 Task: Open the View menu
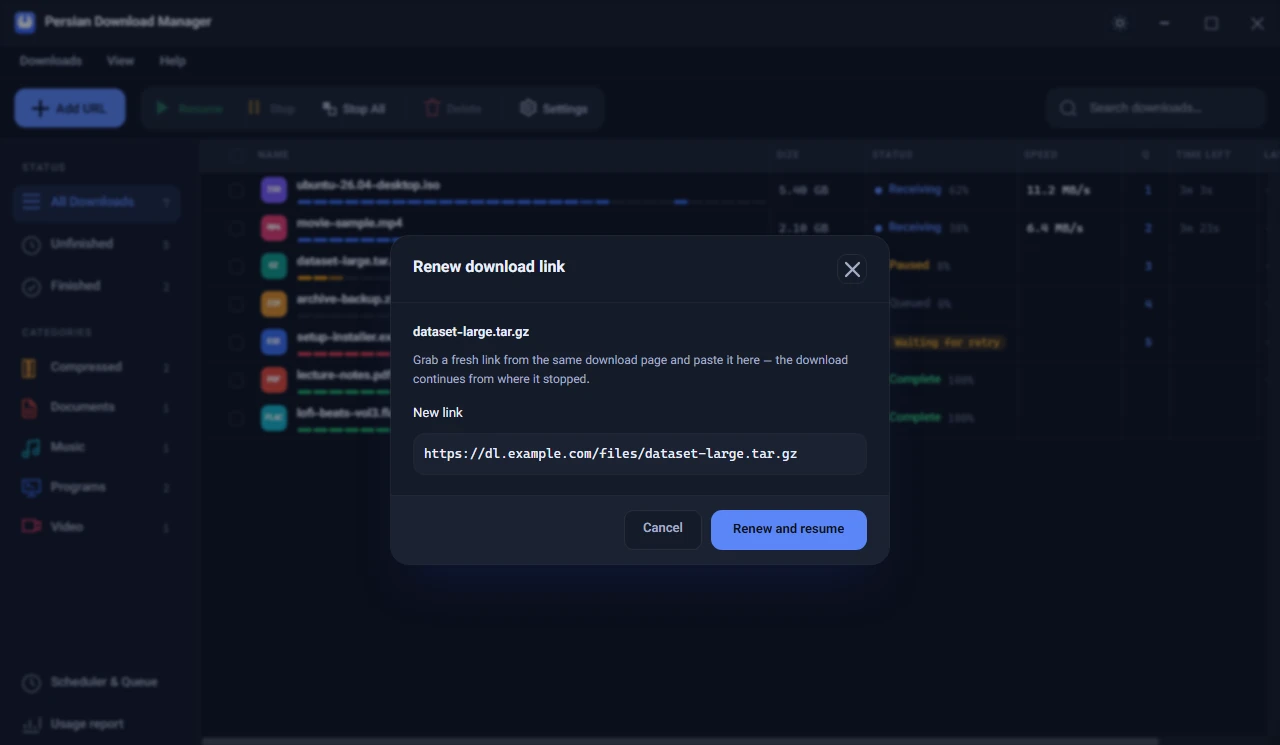click(x=121, y=61)
